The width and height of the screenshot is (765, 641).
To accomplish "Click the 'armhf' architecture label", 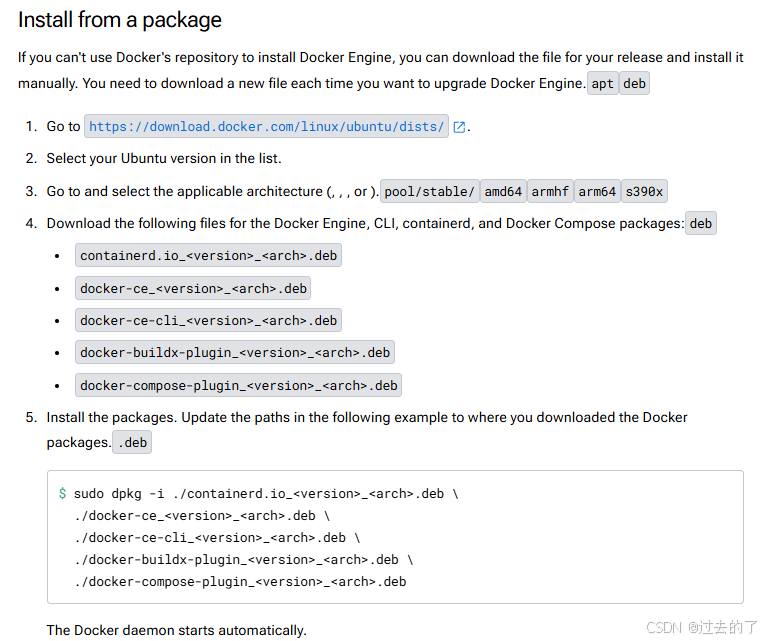I will point(550,191).
